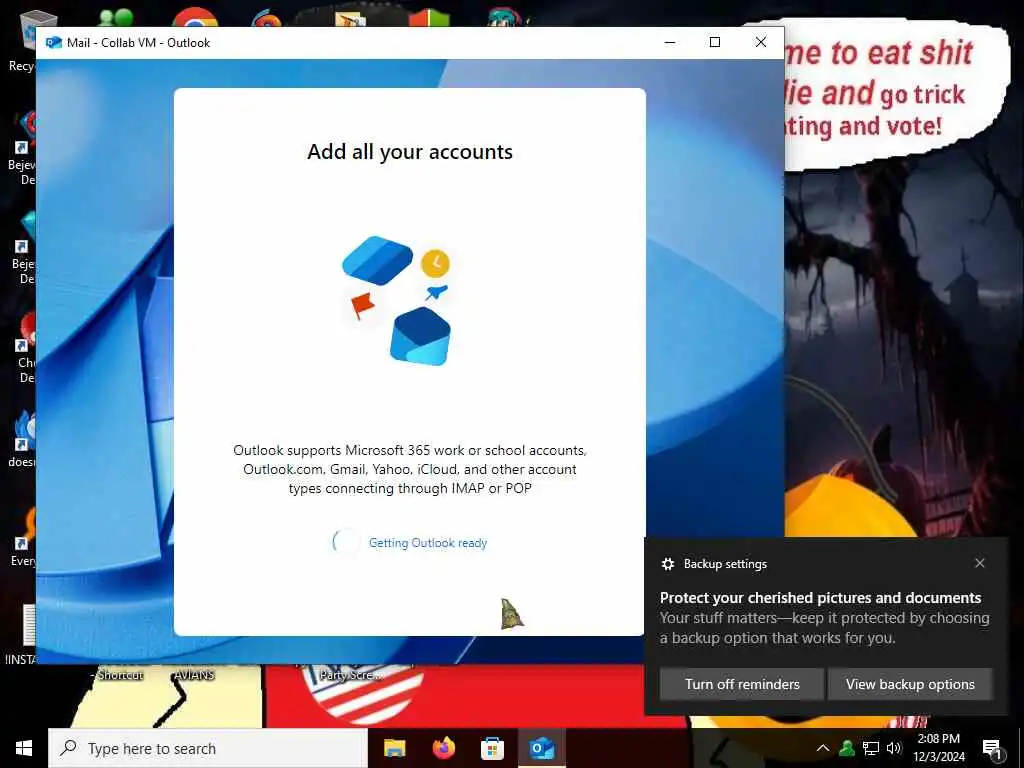Click the Add all your accounts heading
This screenshot has width=1024, height=768.
[410, 152]
